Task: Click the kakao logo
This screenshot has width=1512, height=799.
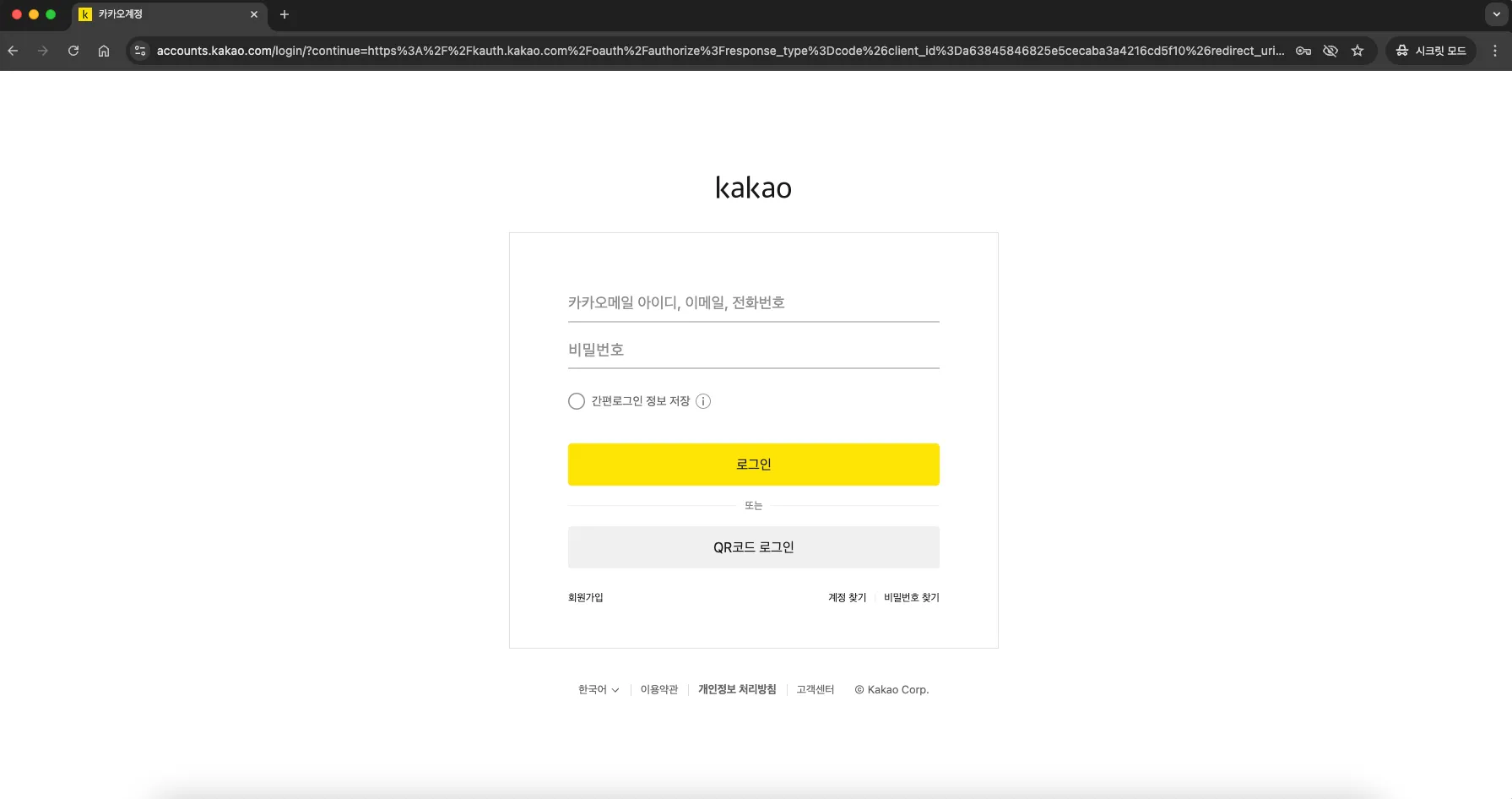Action: tap(754, 188)
